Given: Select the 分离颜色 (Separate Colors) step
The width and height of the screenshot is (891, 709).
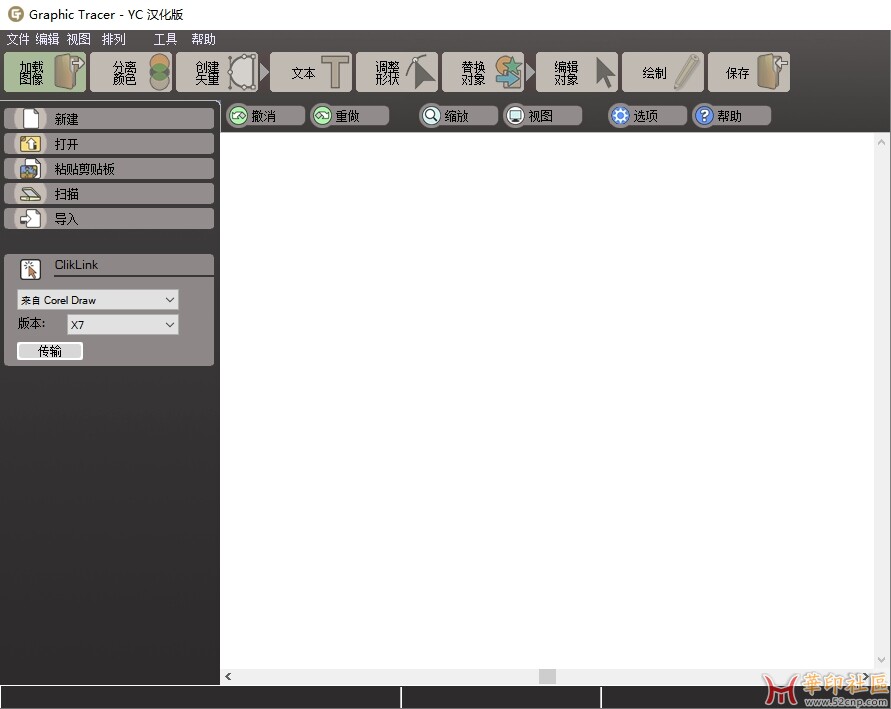Looking at the screenshot, I should tap(131, 72).
